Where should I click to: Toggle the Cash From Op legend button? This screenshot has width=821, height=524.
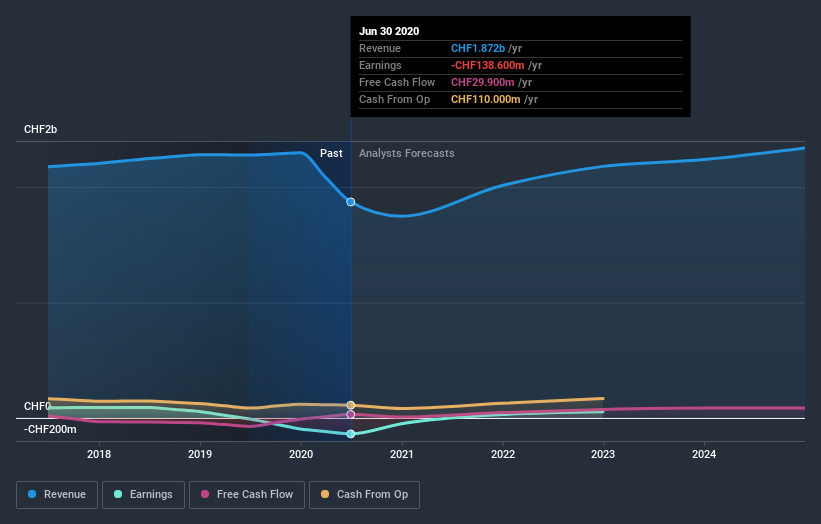point(364,495)
